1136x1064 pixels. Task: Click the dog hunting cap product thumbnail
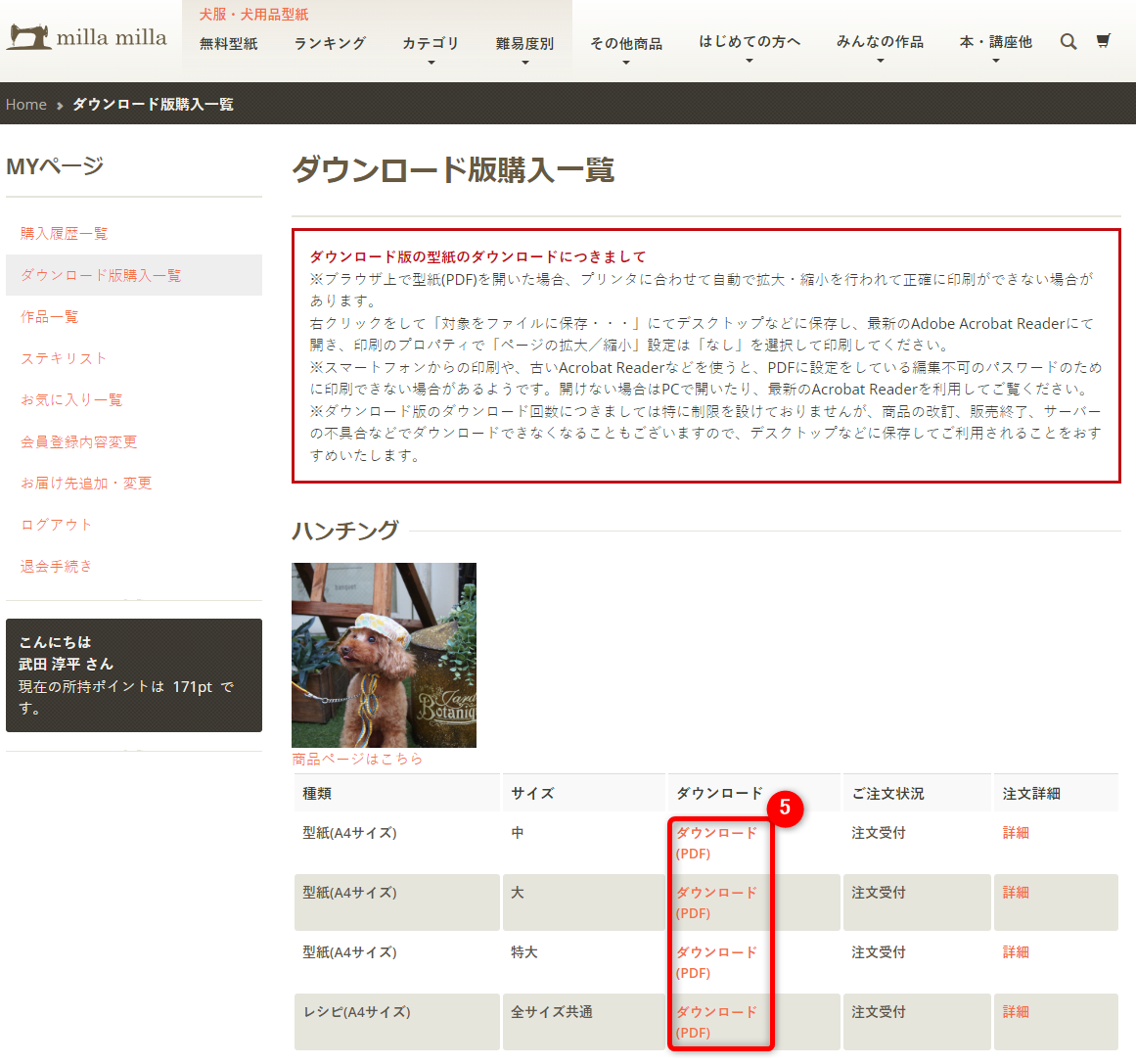click(384, 655)
